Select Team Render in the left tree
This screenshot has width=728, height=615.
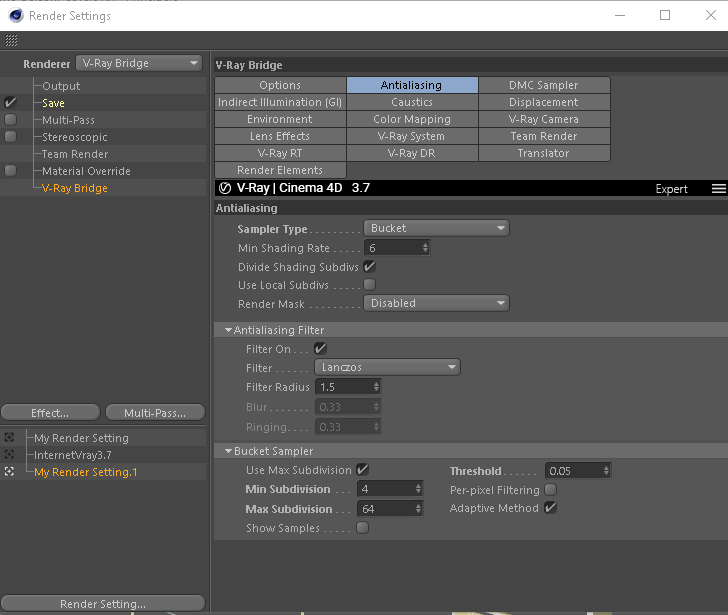[75, 154]
